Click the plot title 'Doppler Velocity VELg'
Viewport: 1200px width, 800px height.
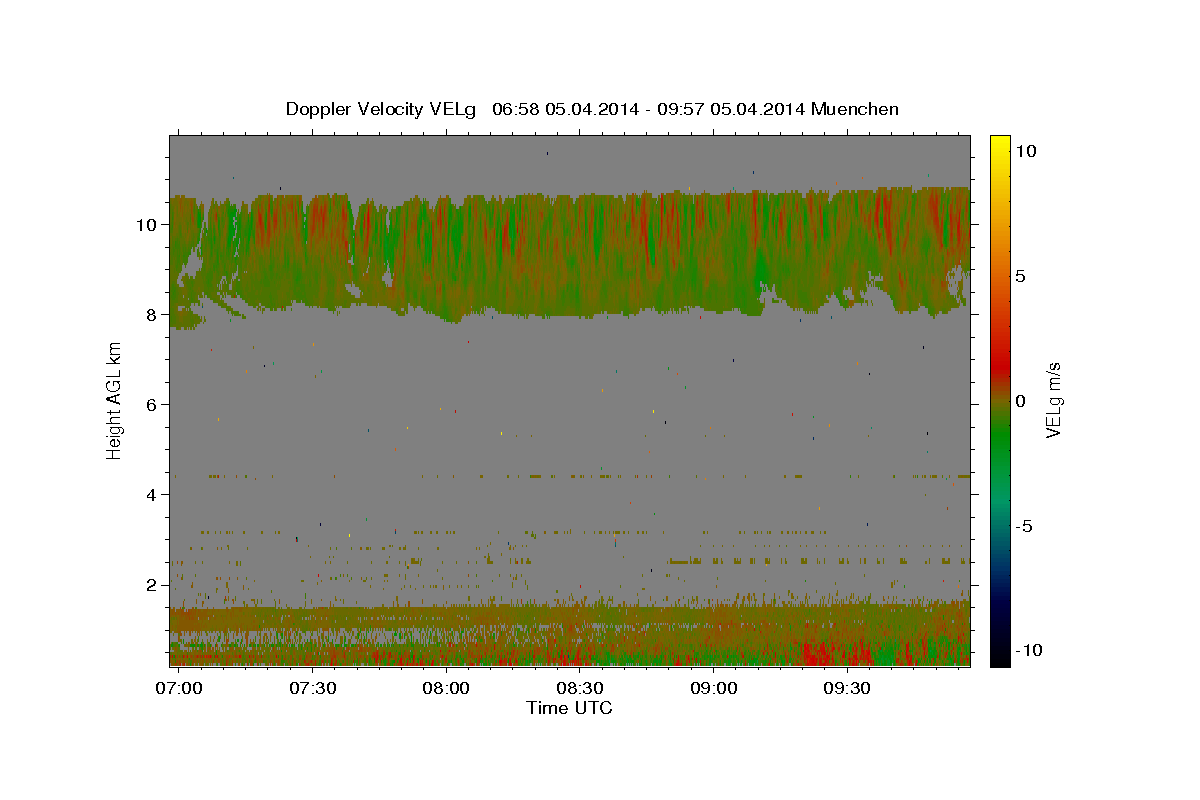point(381,109)
